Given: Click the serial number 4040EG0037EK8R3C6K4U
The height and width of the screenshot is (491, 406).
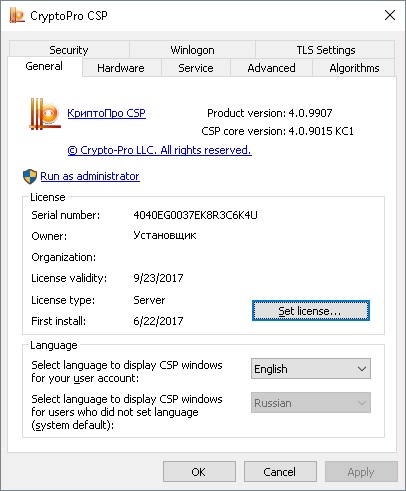Looking at the screenshot, I should [195, 215].
